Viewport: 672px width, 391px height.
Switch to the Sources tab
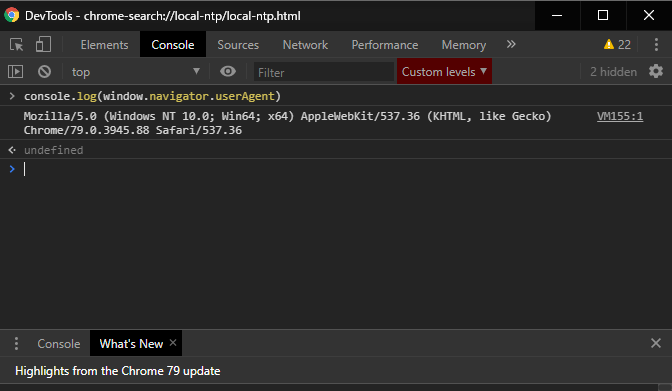pos(238,45)
